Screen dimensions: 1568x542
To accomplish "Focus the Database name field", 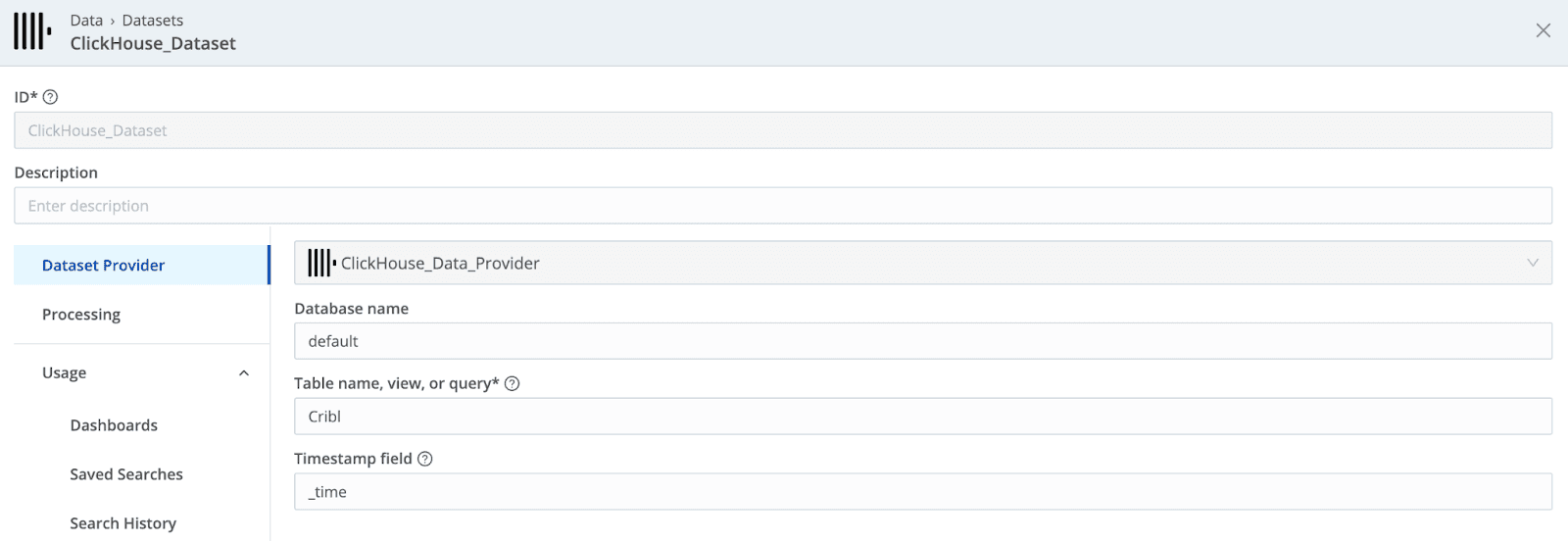I will click(x=922, y=341).
